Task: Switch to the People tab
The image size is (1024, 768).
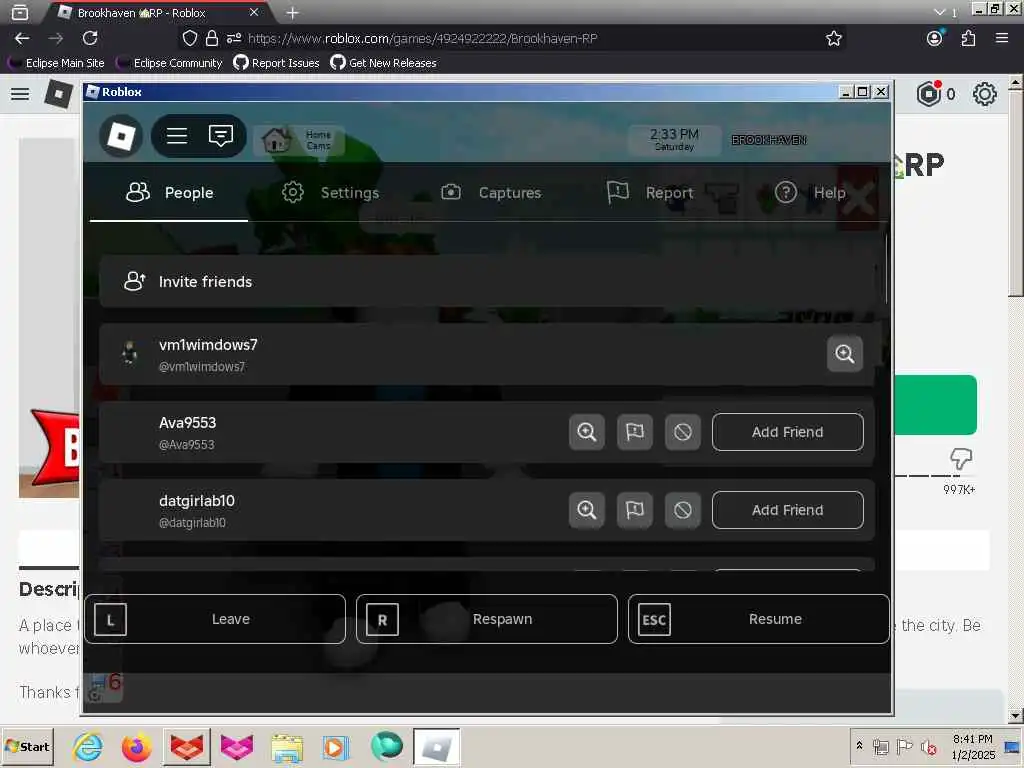Action: tap(169, 193)
